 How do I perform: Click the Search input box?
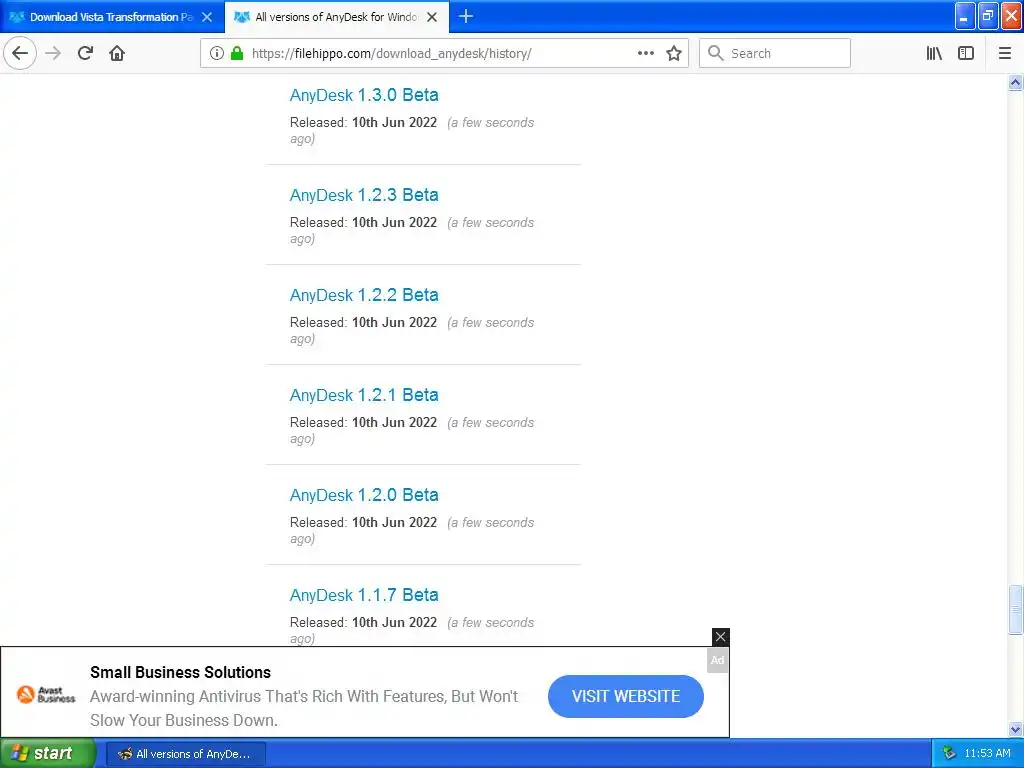tap(775, 53)
